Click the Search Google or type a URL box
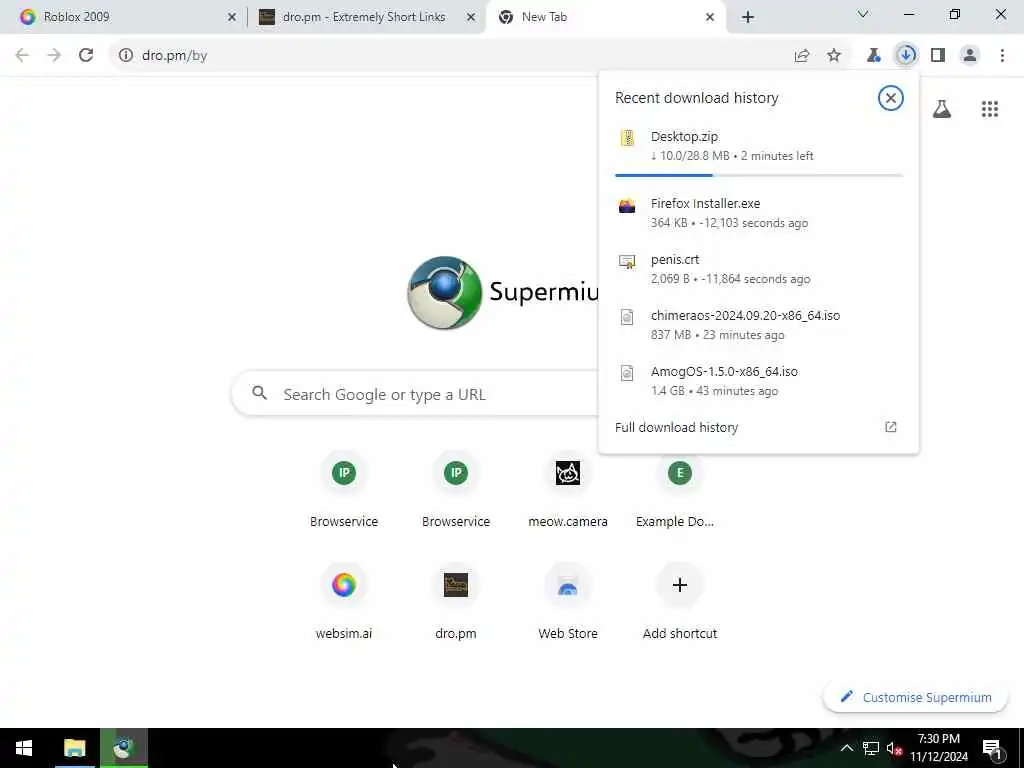 point(415,394)
